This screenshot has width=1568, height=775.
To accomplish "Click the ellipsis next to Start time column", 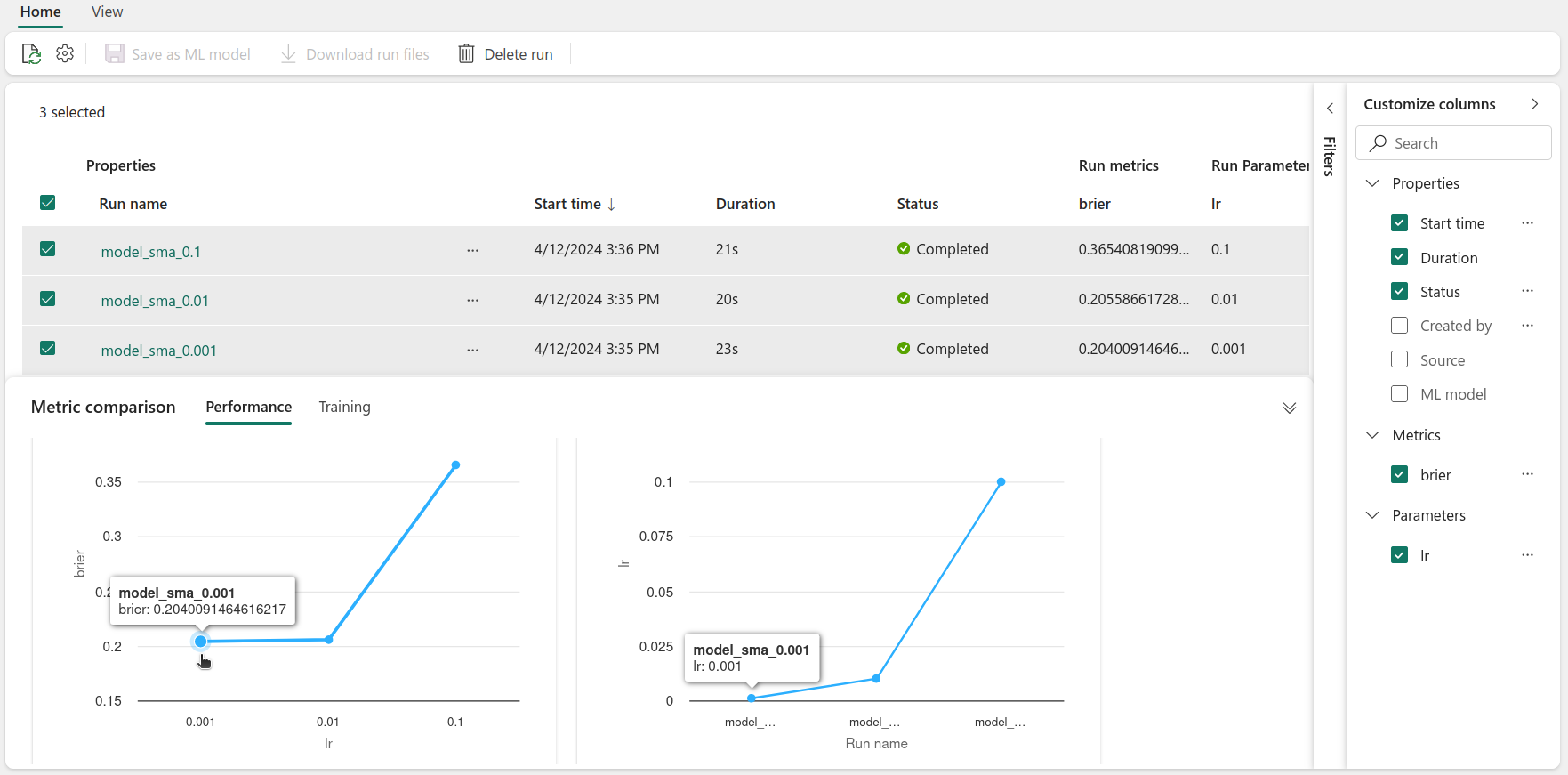I will click(1527, 223).
